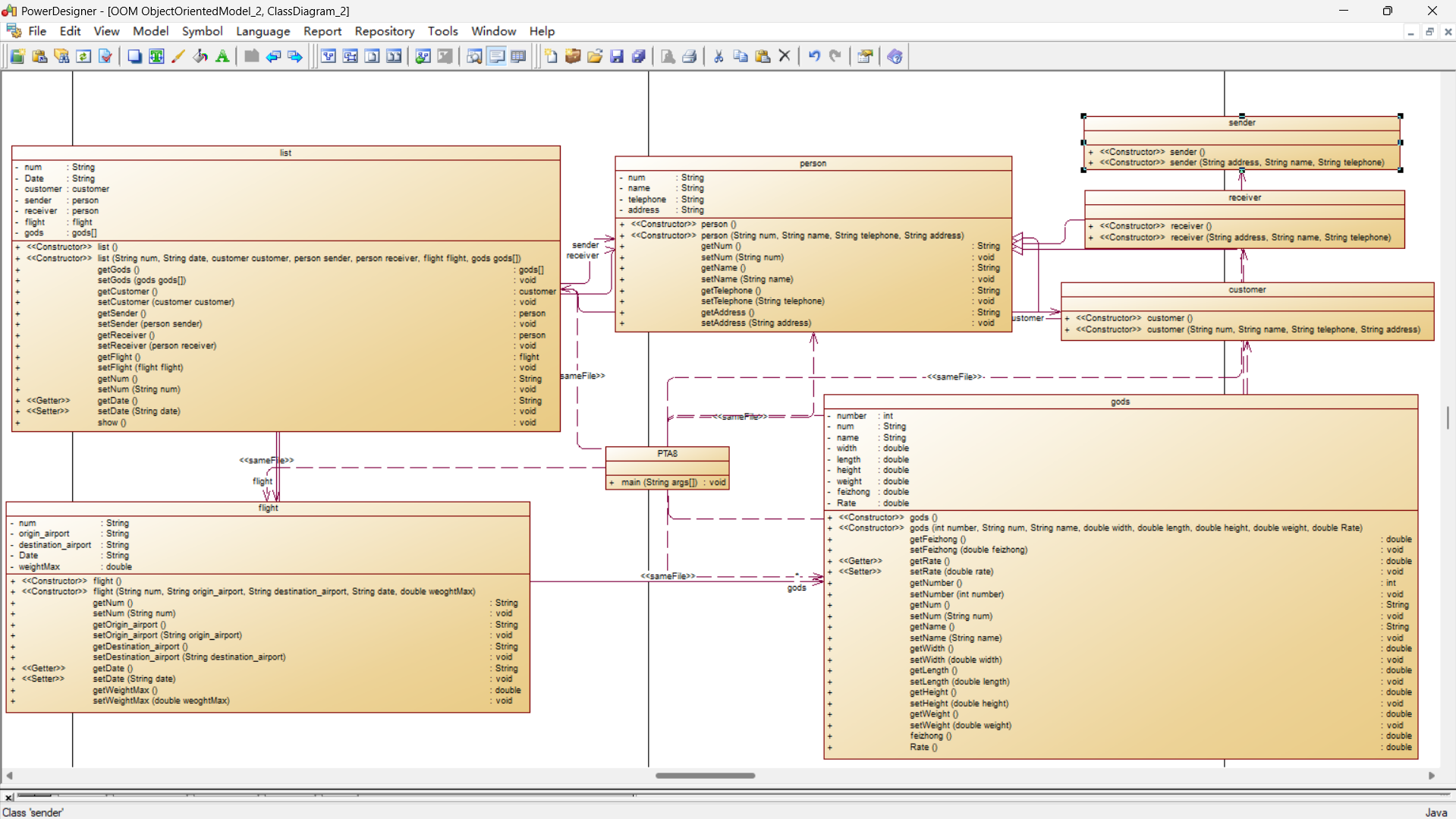The image size is (1456, 819).
Task: Open the Model menu
Action: coord(150,31)
